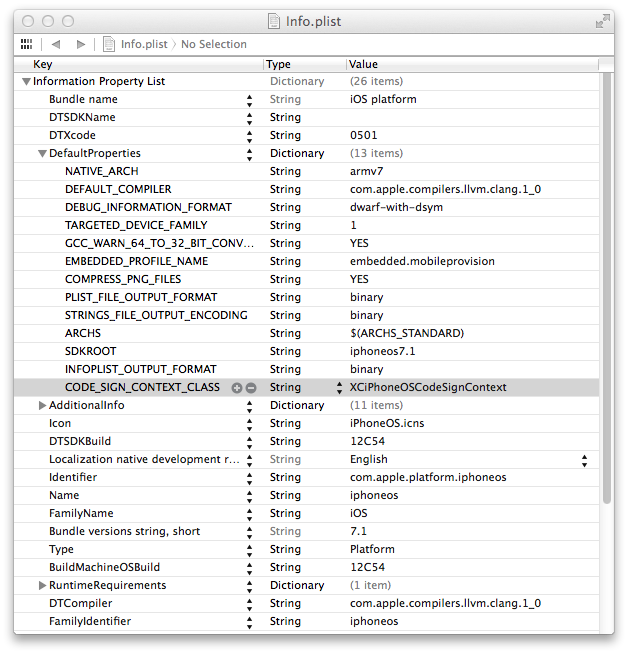Open the key stepper for DTXcode
Image resolution: width=628 pixels, height=654 pixels.
[x=249, y=136]
